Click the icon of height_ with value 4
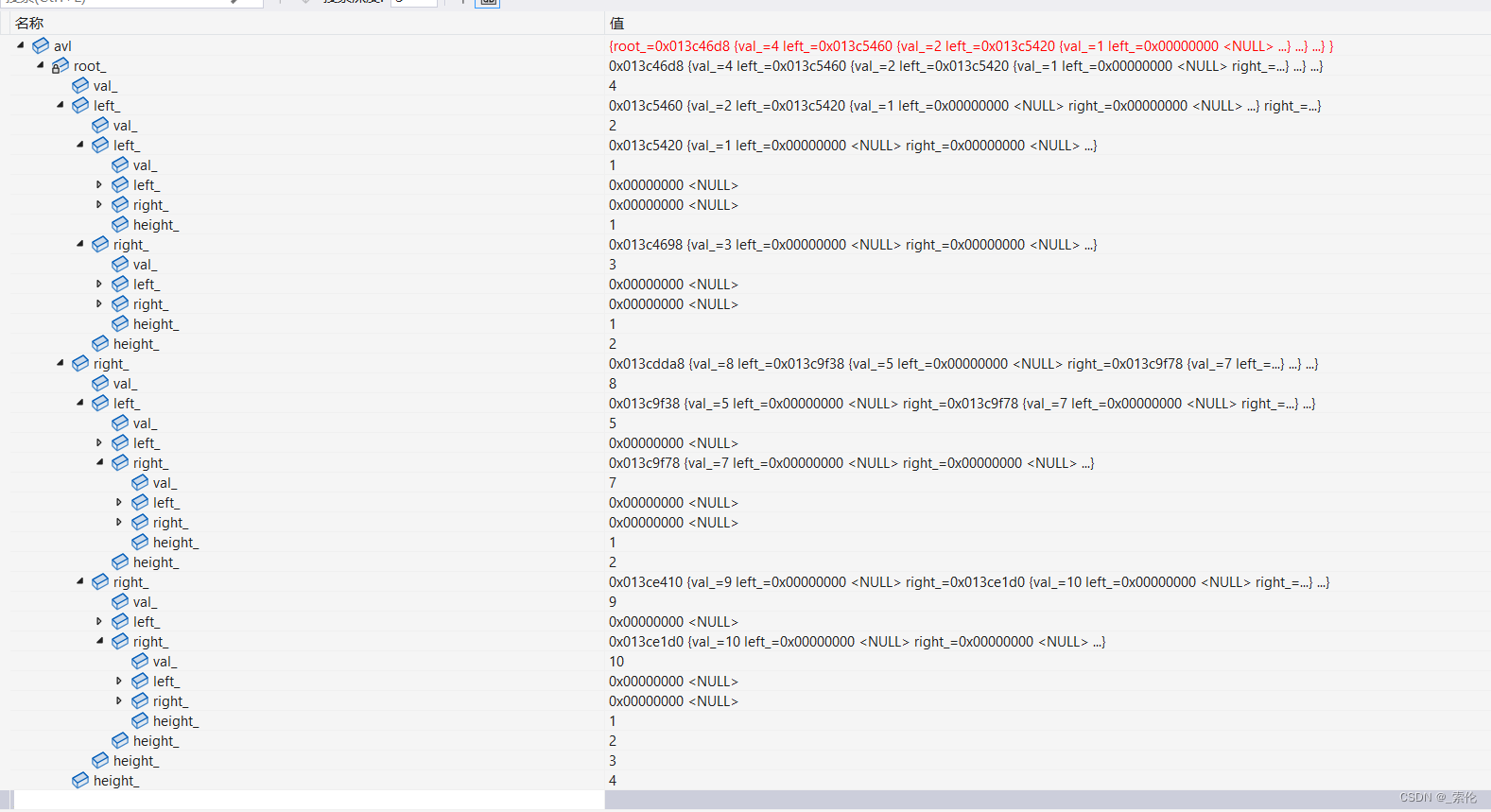The height and width of the screenshot is (812, 1491). 80,780
